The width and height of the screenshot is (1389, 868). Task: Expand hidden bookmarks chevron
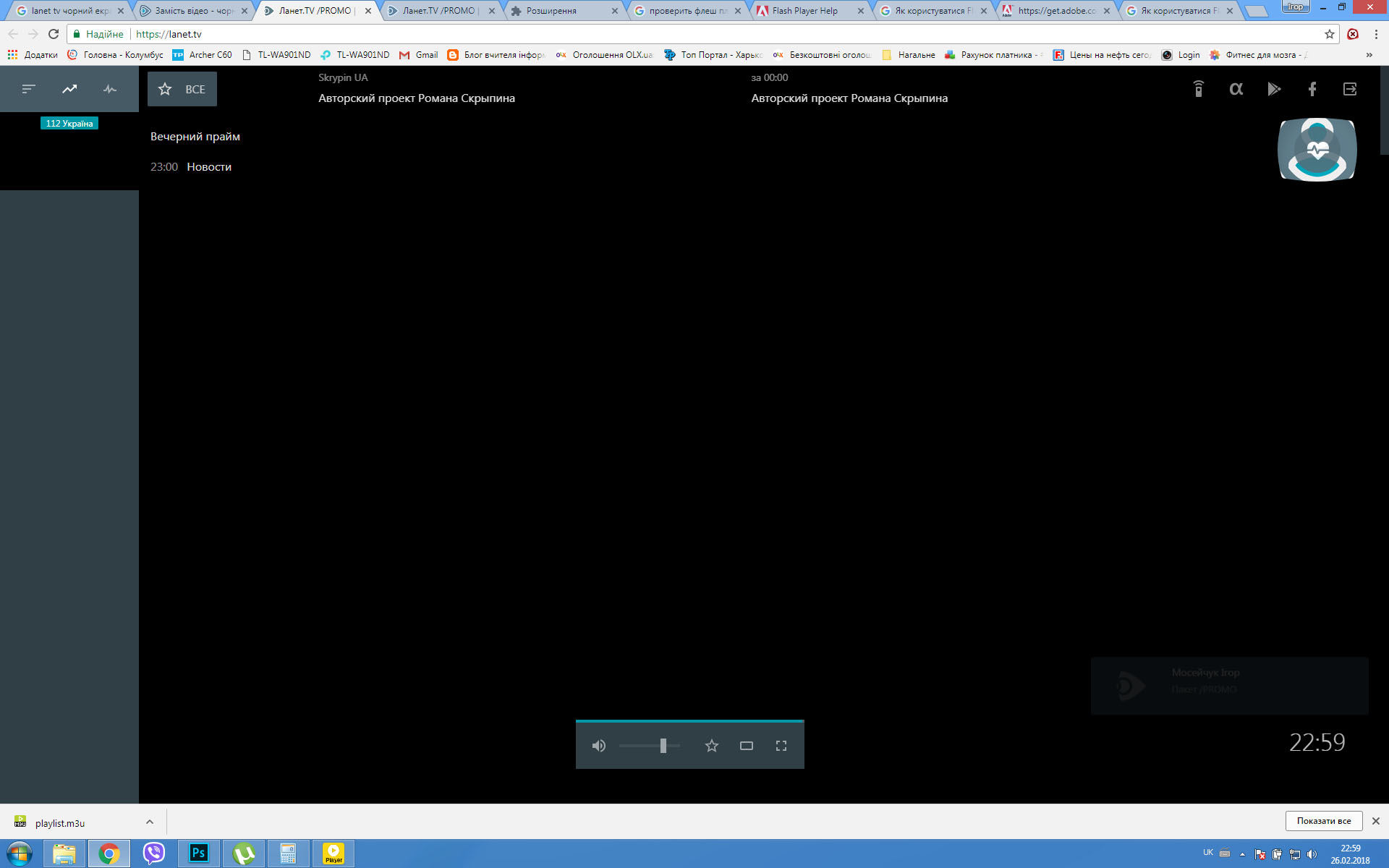click(x=1368, y=55)
